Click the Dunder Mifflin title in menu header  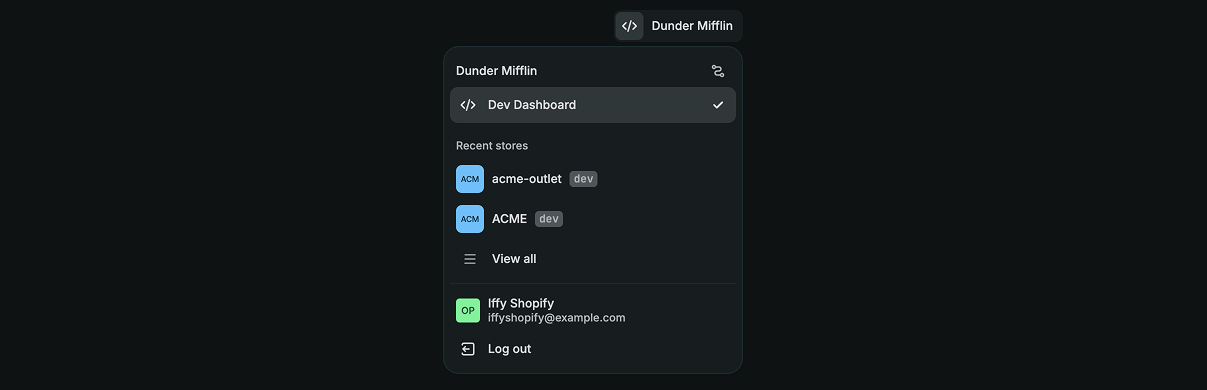tap(497, 71)
